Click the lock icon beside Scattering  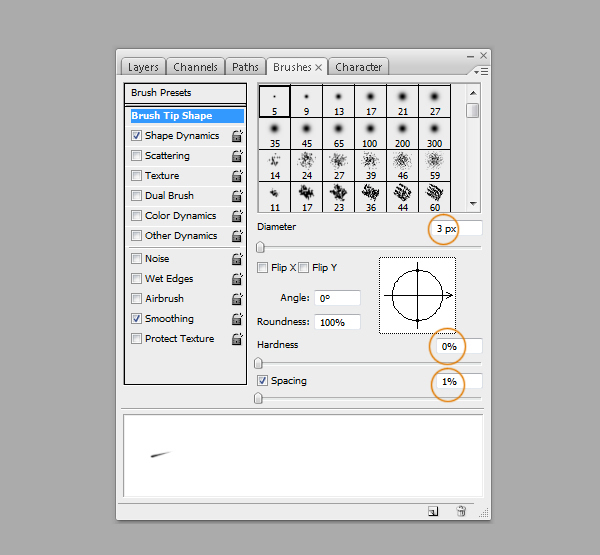[237, 156]
